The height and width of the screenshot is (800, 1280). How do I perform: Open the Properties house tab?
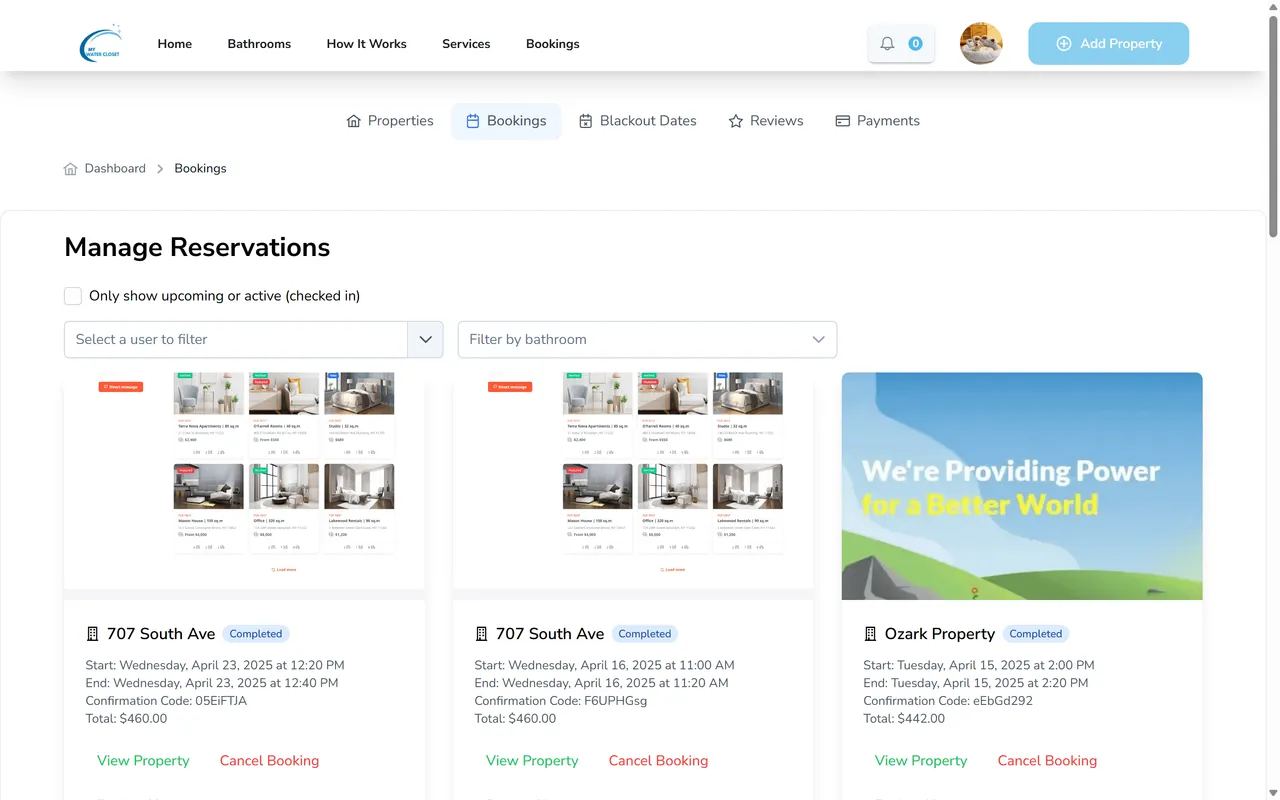pos(389,121)
